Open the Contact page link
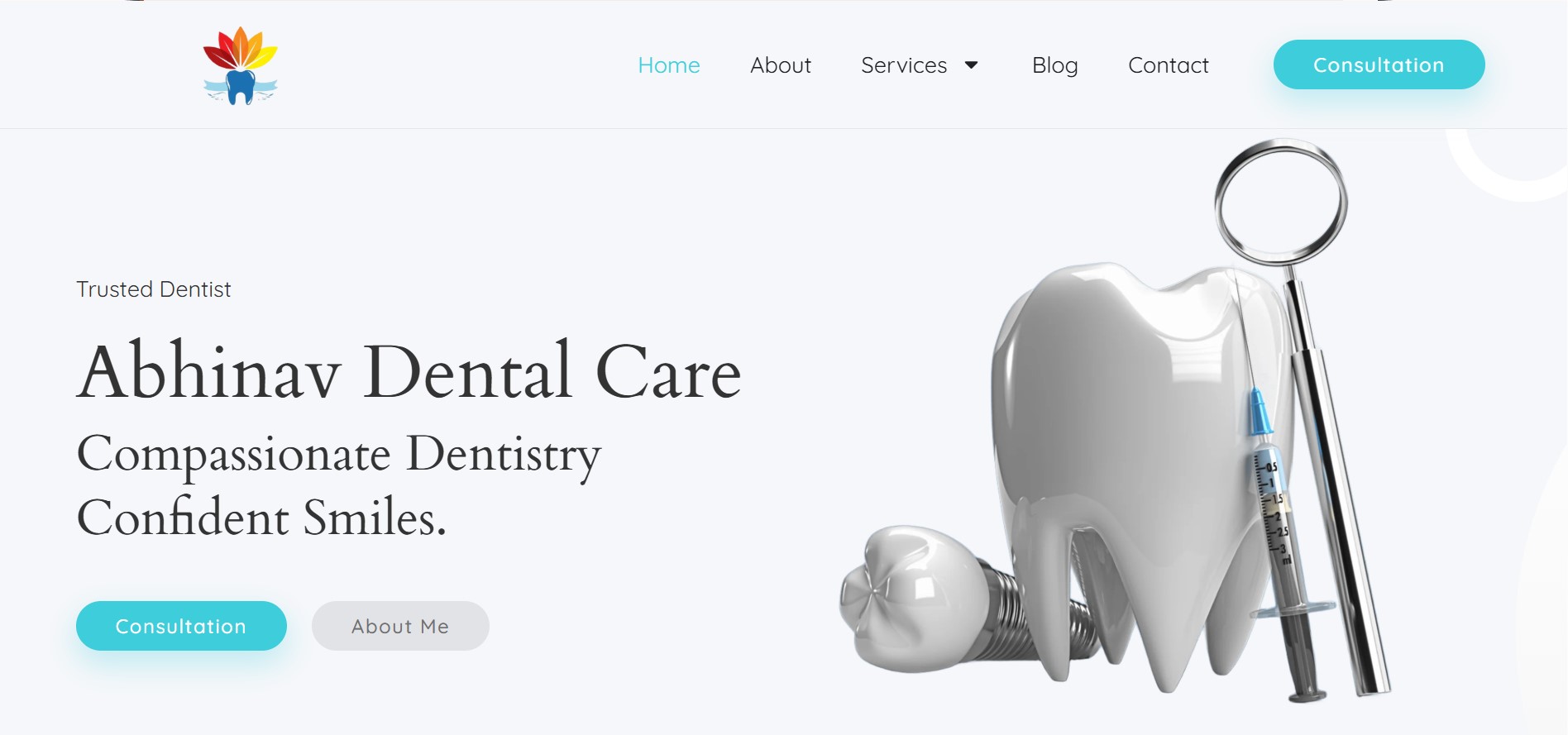 [x=1169, y=65]
